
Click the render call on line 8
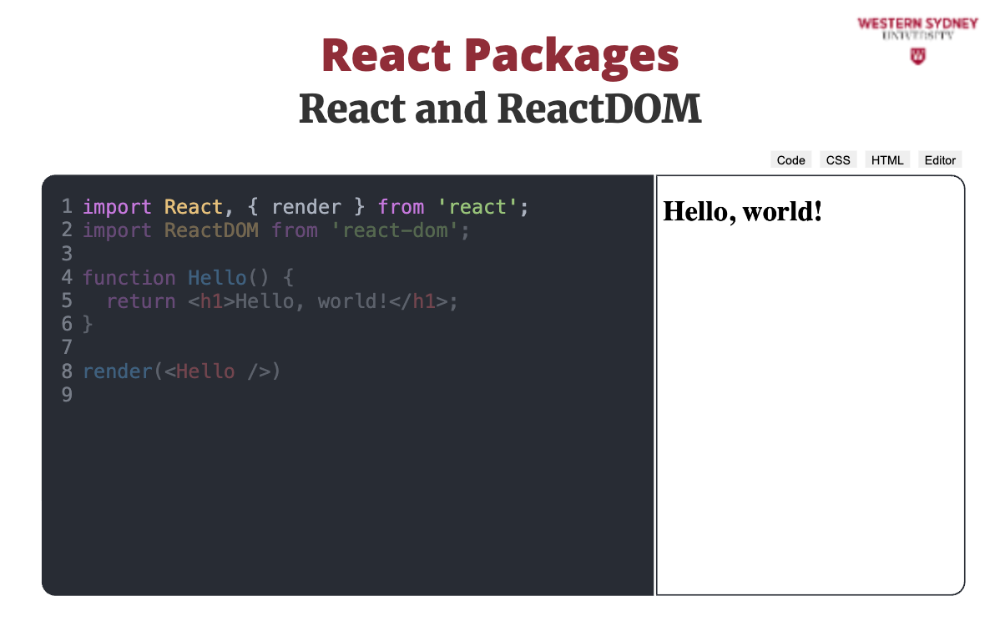117,372
